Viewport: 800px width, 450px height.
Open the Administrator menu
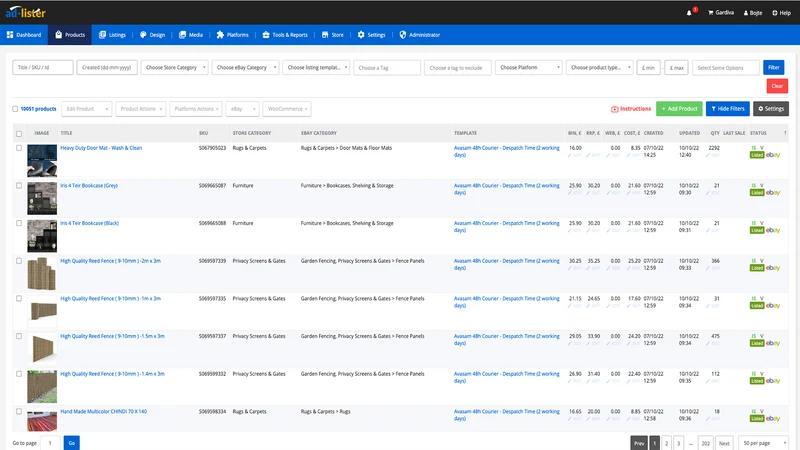[x=419, y=35]
